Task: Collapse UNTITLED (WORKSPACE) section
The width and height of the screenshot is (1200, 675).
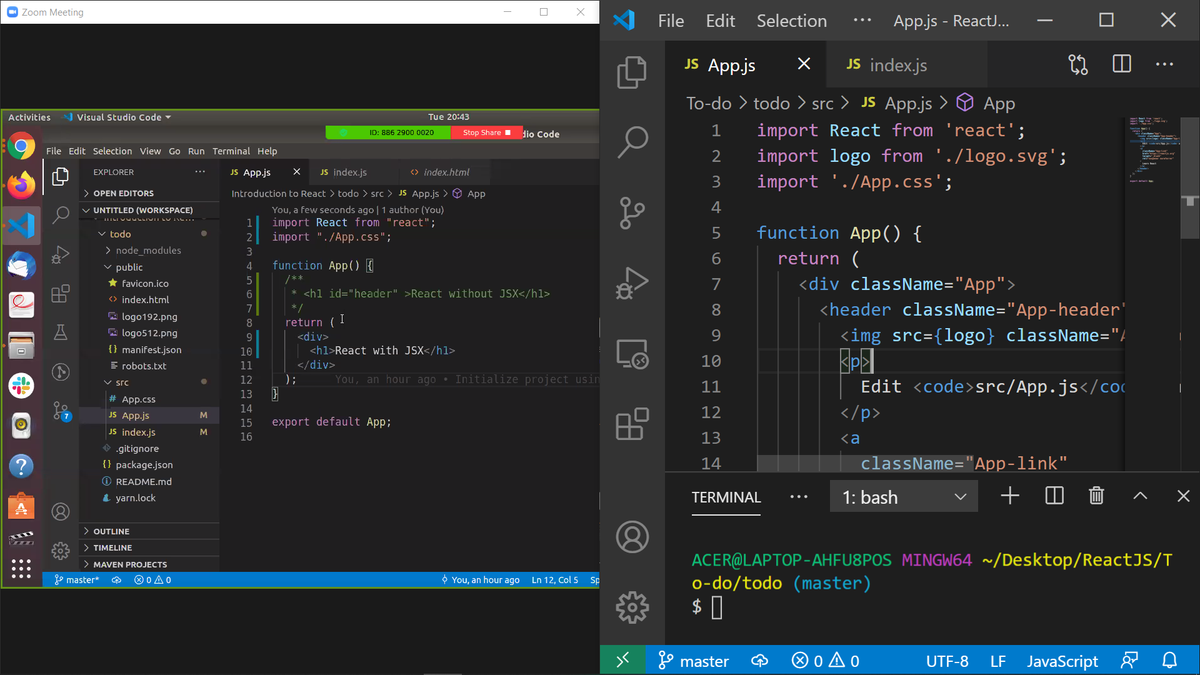Action: coord(148,210)
